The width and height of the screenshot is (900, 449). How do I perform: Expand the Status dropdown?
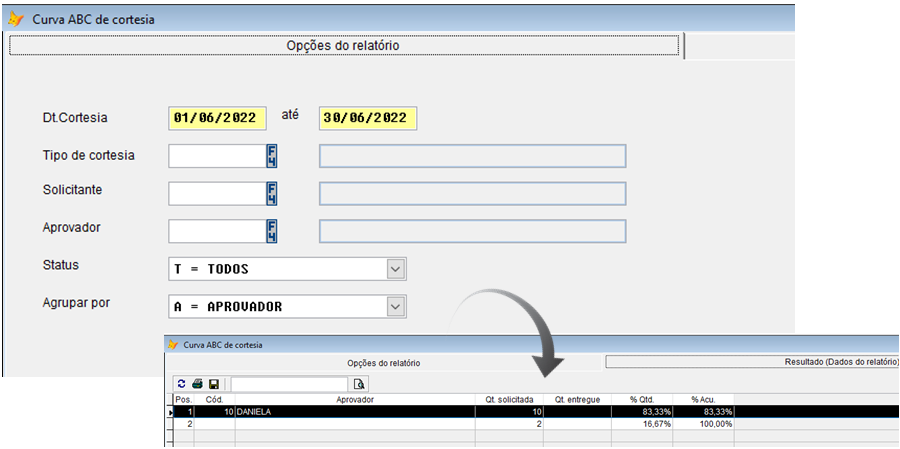(x=395, y=269)
